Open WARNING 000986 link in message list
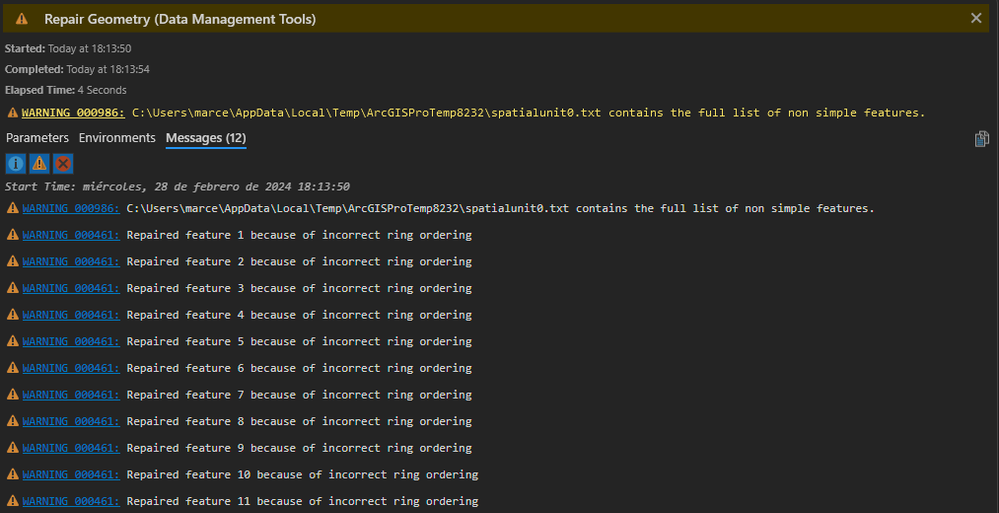The image size is (999, 513). [x=70, y=209]
